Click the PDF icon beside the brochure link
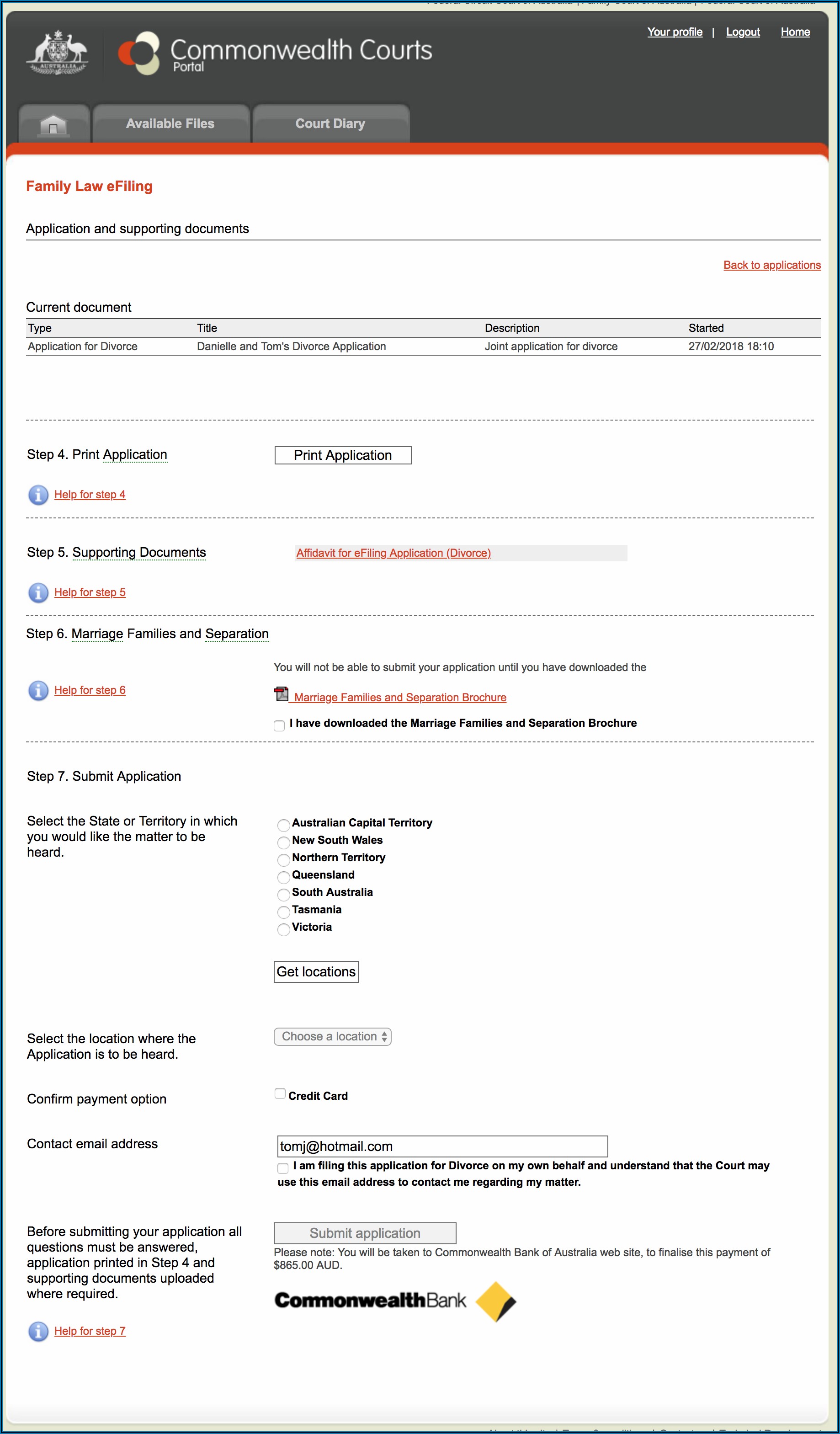Viewport: 840px width, 1434px height. [x=281, y=695]
